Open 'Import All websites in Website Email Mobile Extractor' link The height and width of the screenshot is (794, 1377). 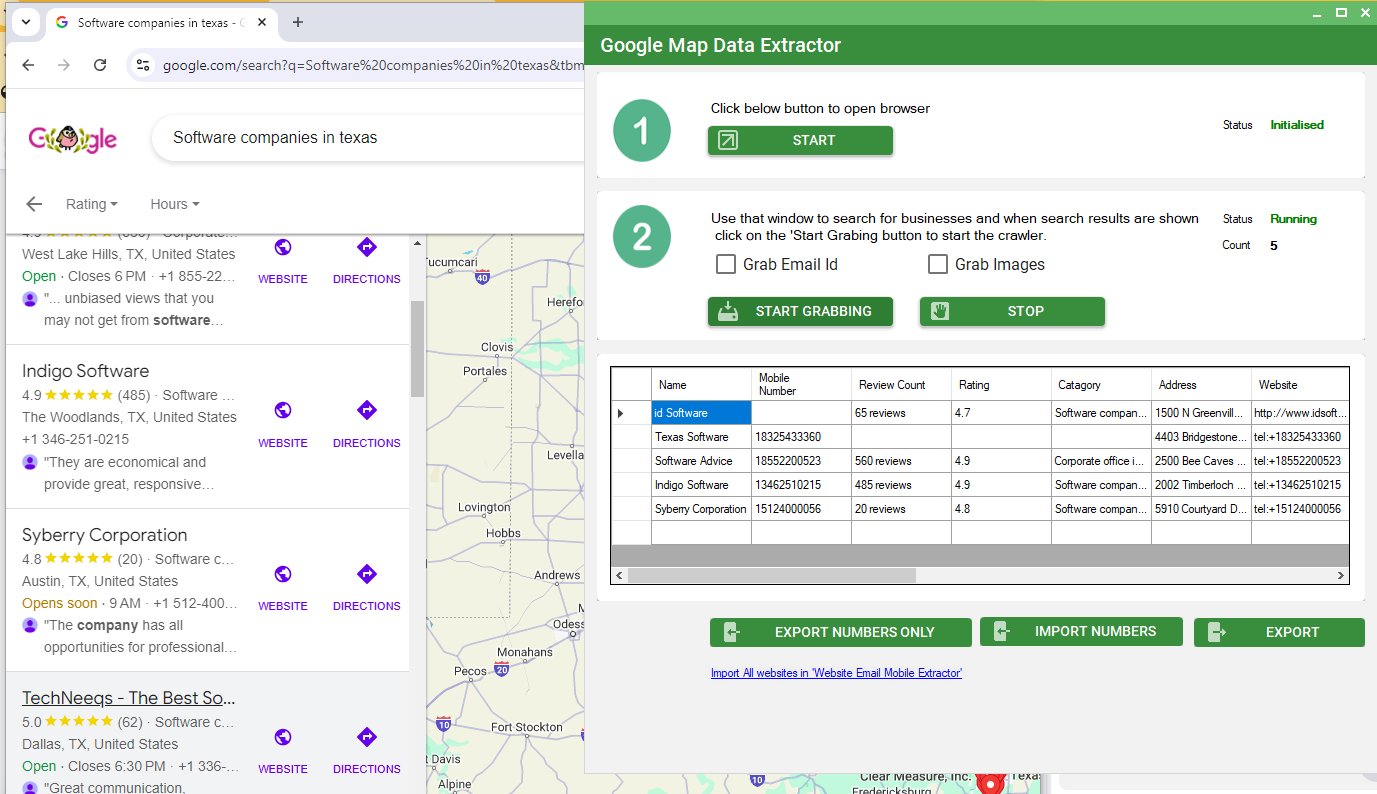(x=836, y=673)
